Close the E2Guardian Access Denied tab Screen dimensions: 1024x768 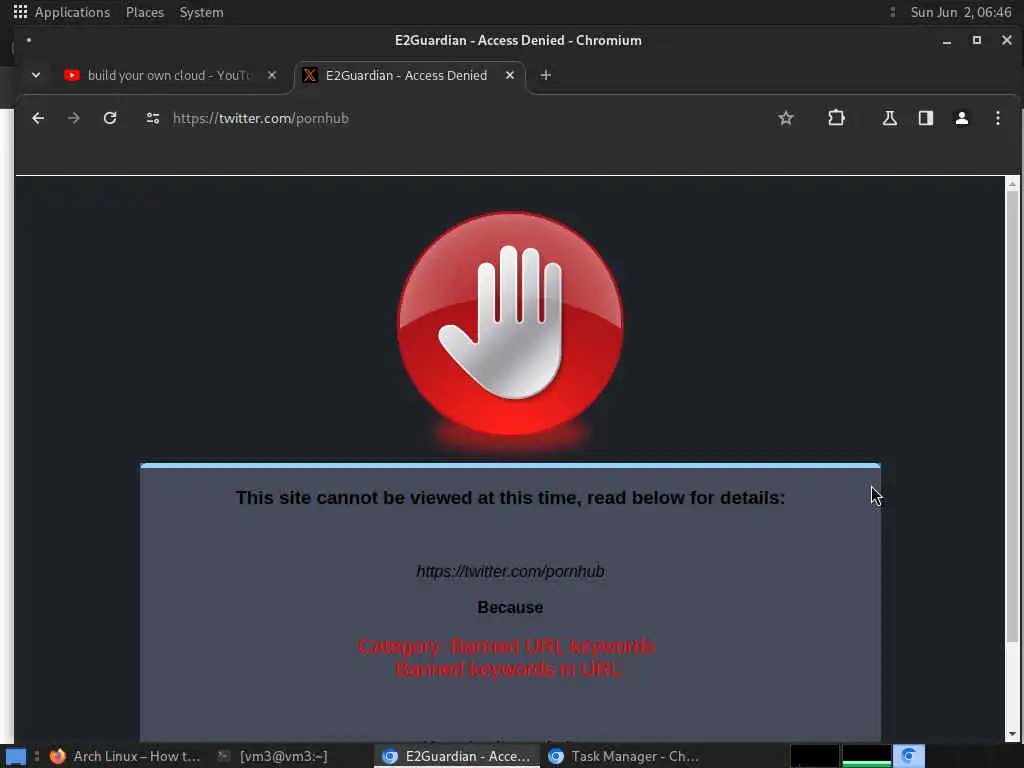point(510,75)
